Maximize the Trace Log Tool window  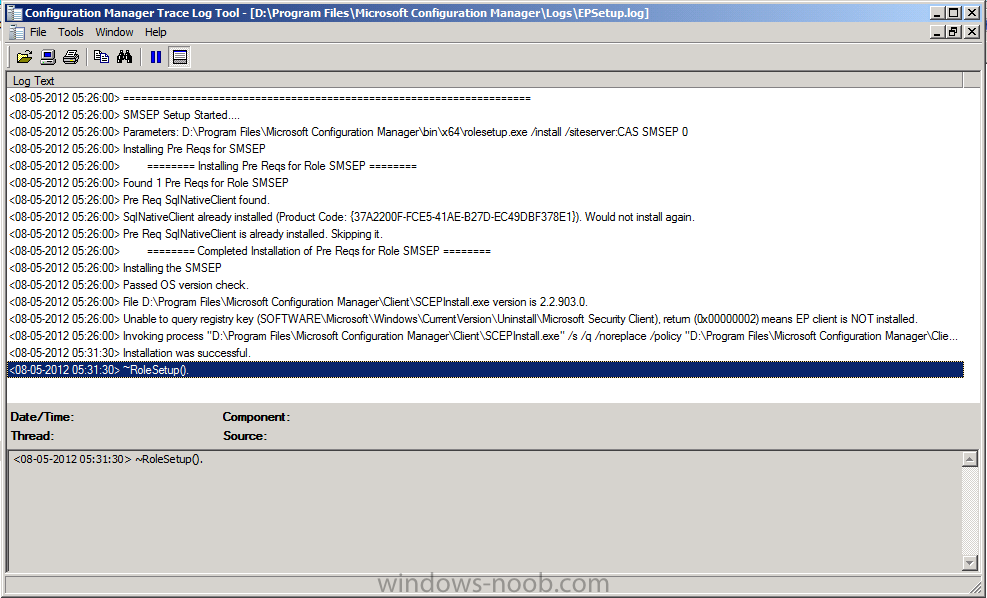pos(954,13)
